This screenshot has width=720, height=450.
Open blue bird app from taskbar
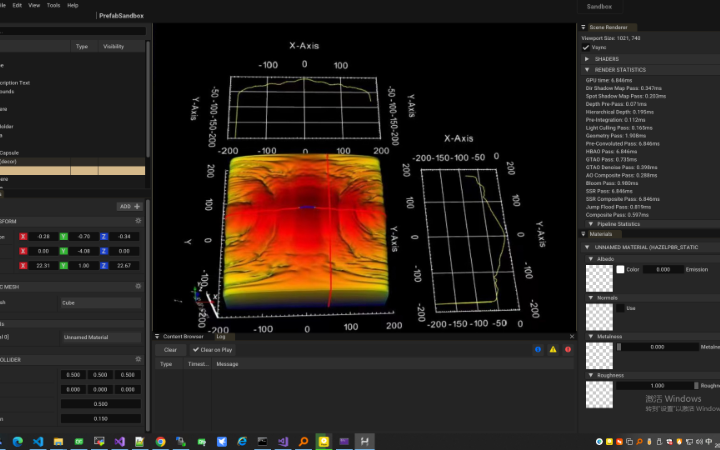click(222, 442)
